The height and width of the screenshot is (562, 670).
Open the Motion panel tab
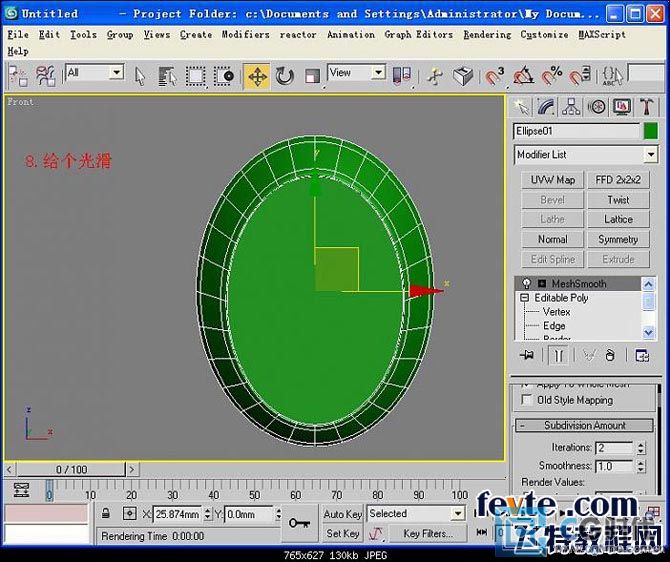[597, 106]
